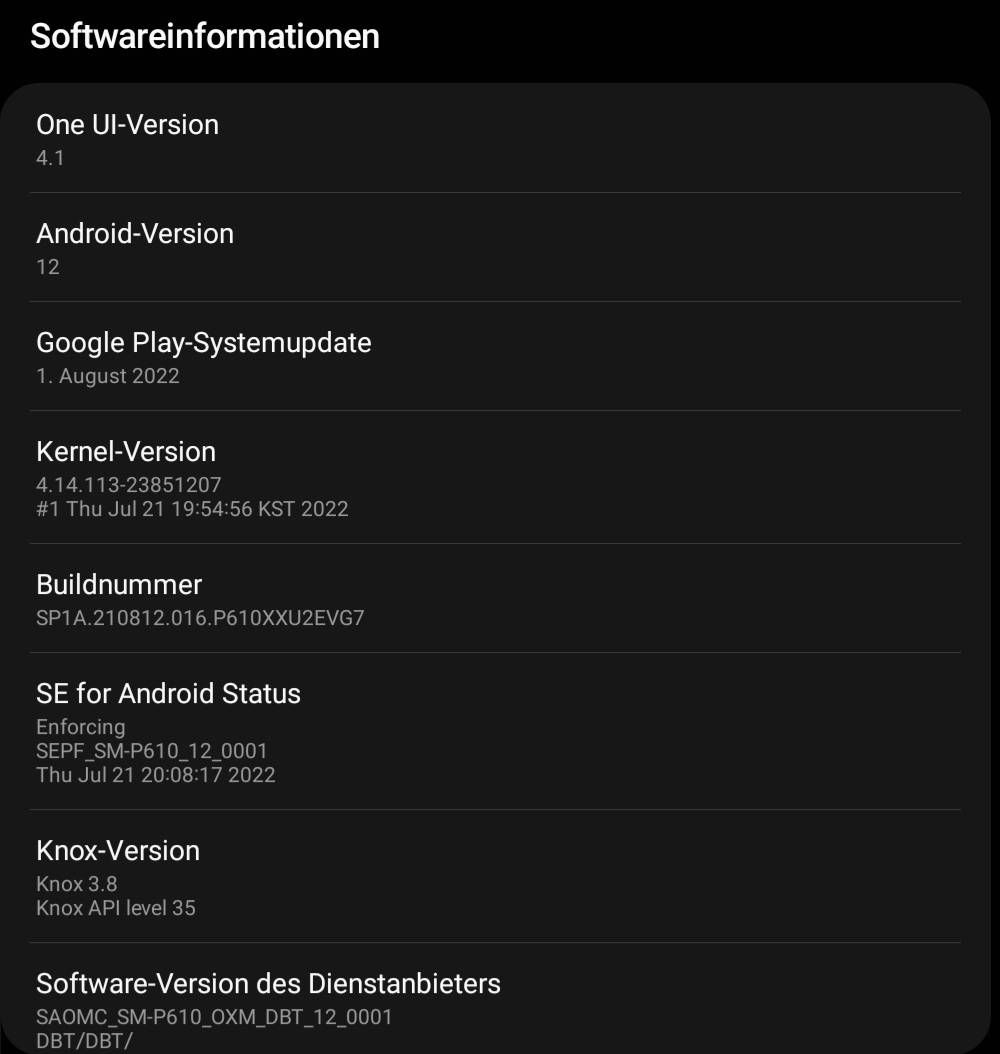Select SE for Android Status heading

click(168, 693)
